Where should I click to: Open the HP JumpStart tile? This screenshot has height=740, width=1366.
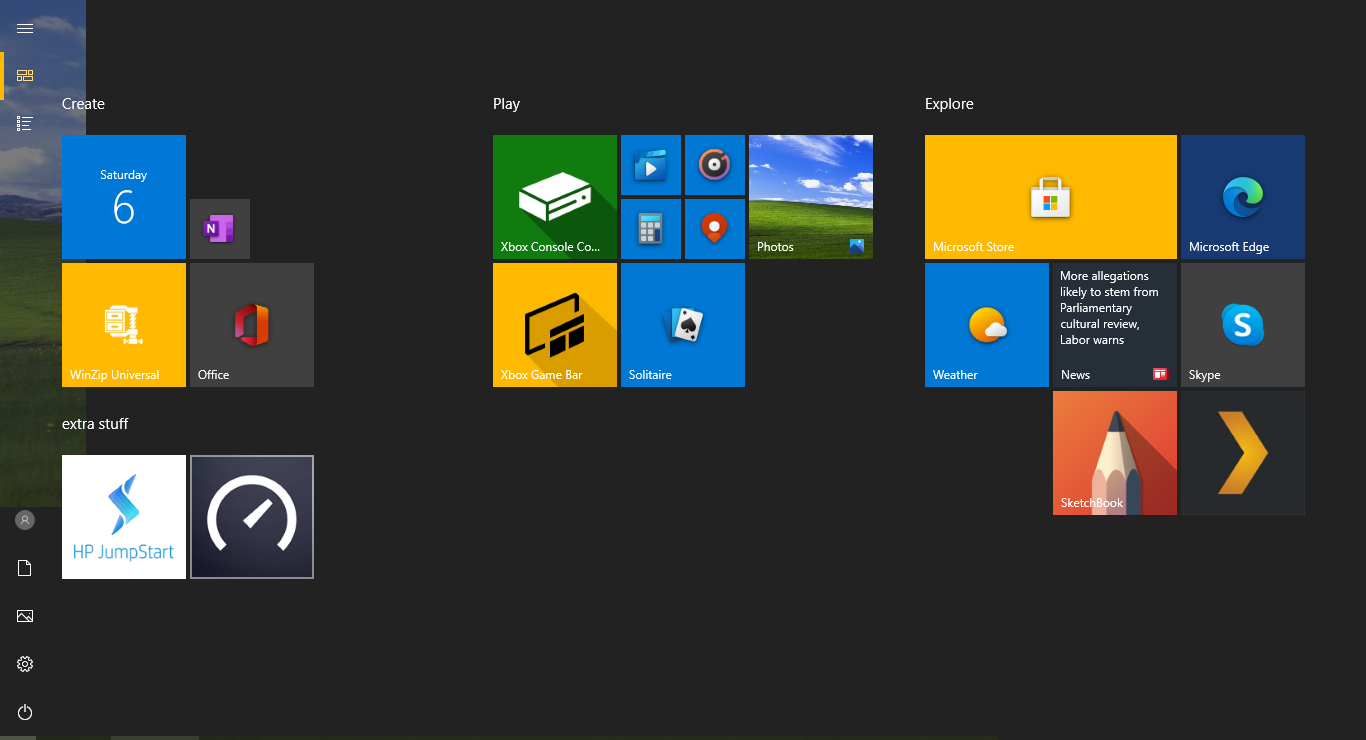(124, 517)
